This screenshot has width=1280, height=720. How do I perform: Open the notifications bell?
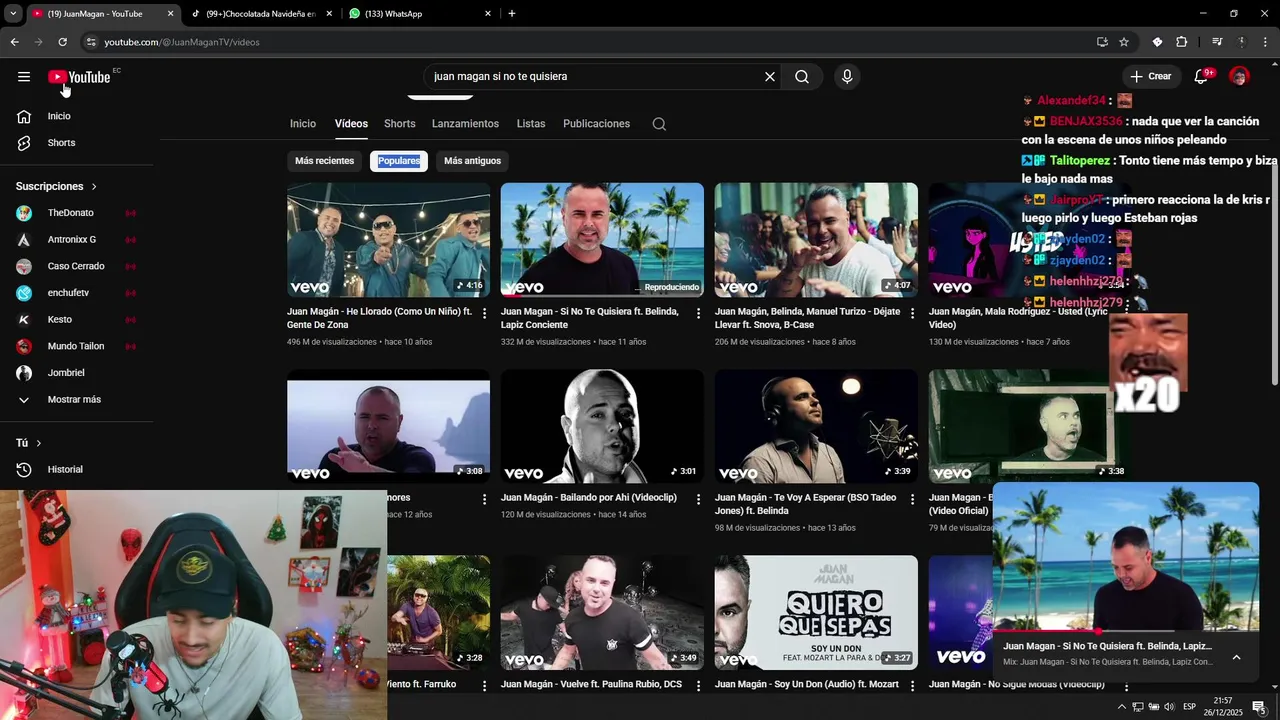tap(1202, 77)
